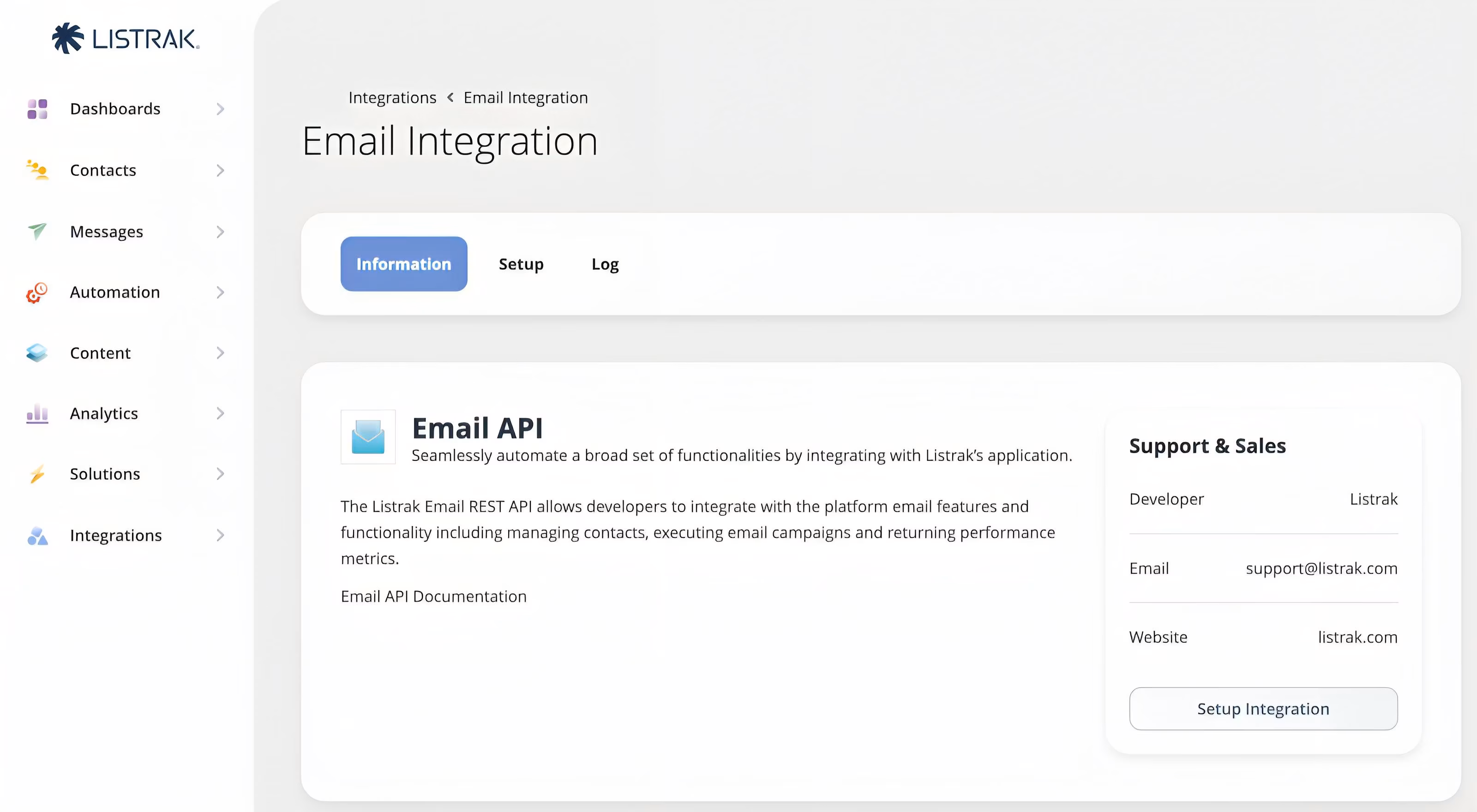This screenshot has height=812, width=1477.
Task: Expand the Messages menu chevron
Action: pyautogui.click(x=220, y=232)
